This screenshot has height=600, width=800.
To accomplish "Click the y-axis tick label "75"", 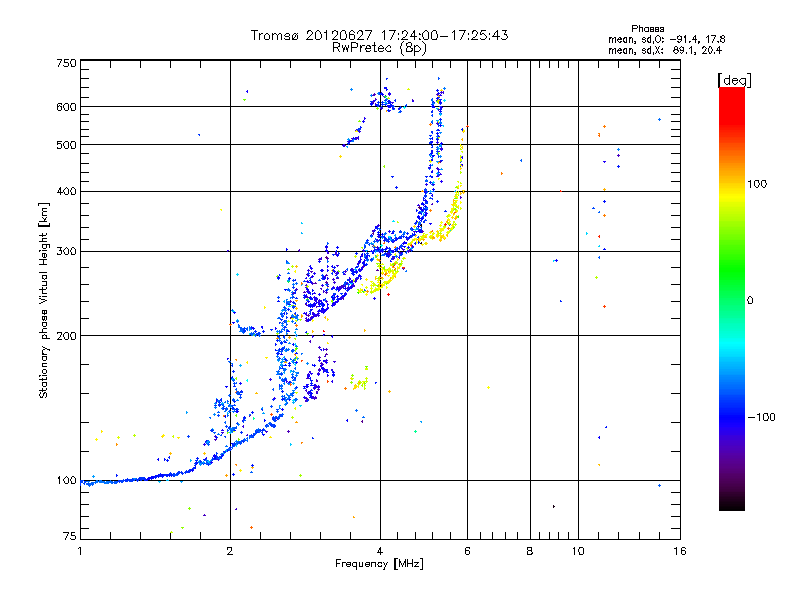I will click(69, 536).
